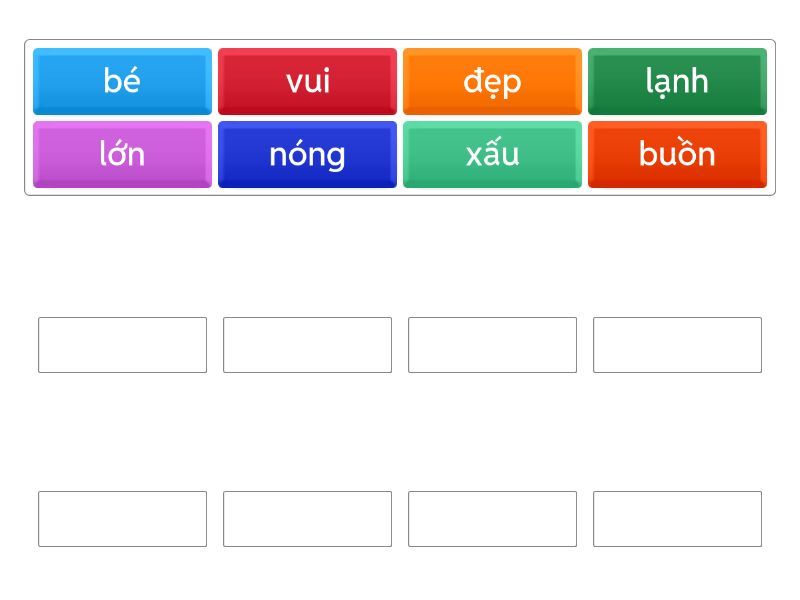Select the second empty box in upper row
800x600 pixels.
(307, 345)
